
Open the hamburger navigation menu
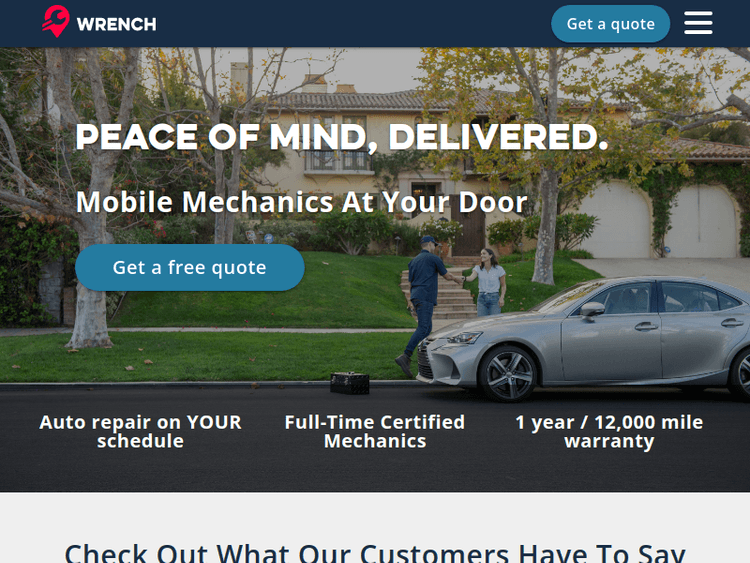(698, 23)
